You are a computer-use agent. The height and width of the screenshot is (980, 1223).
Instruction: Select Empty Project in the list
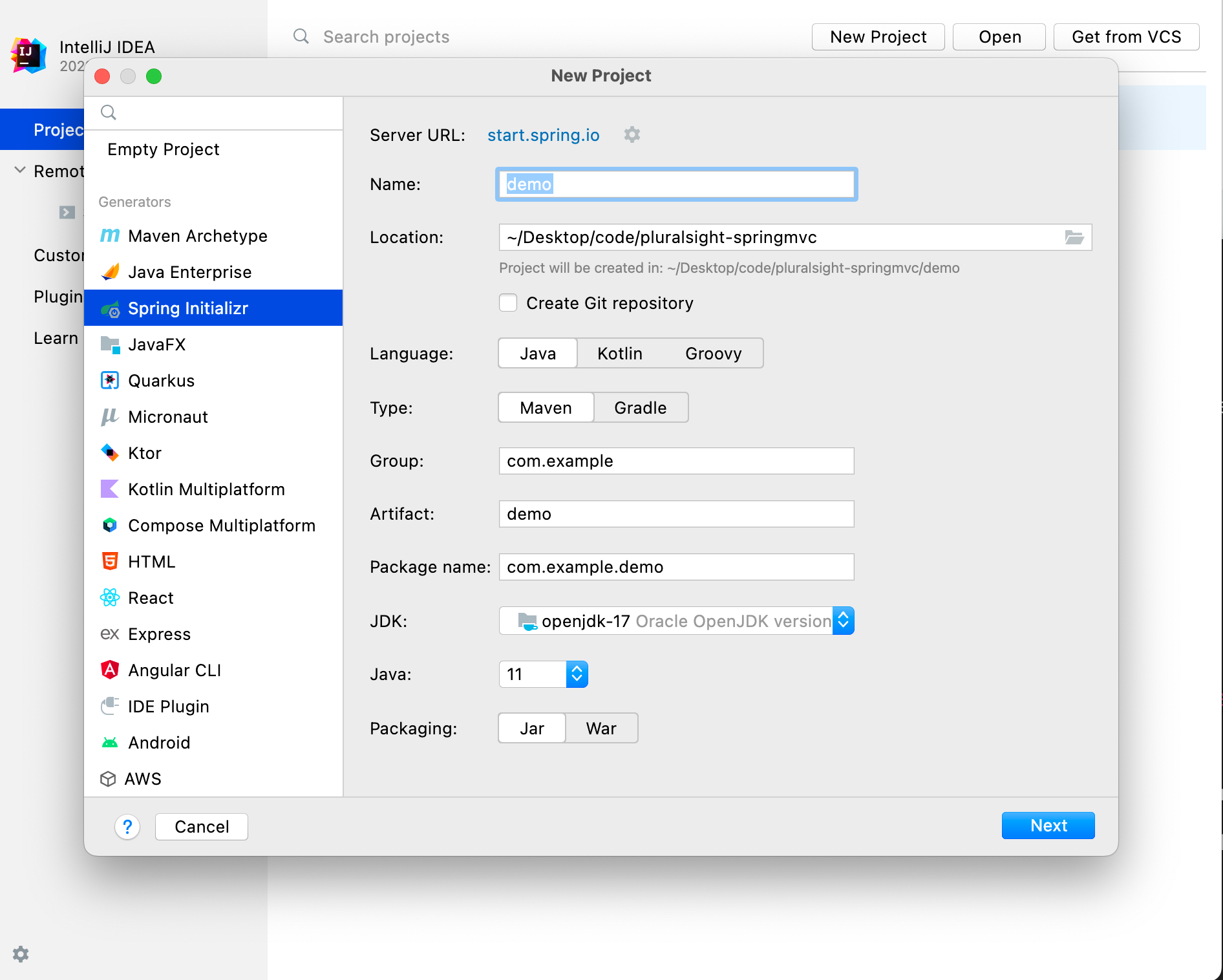[213, 149]
